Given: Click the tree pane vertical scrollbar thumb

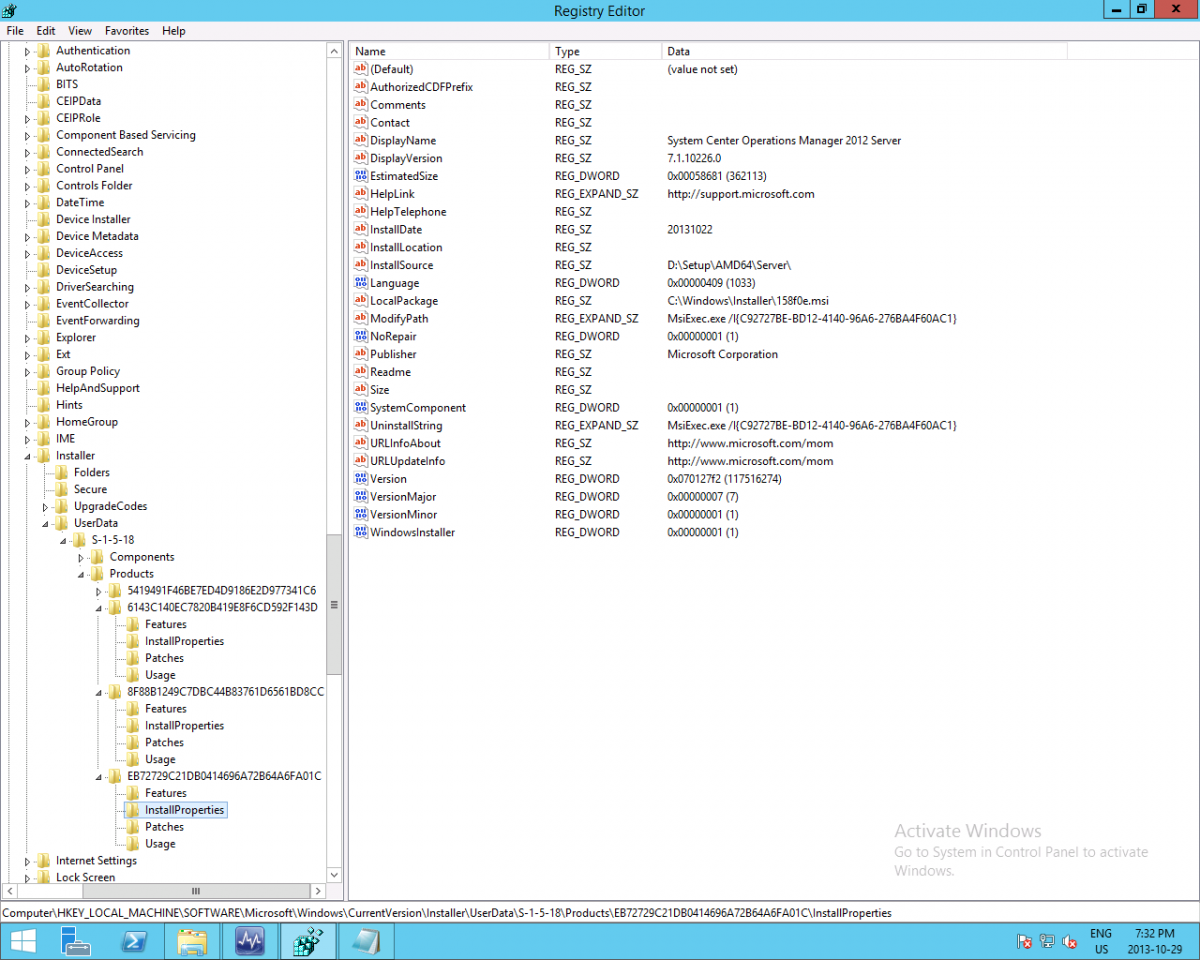Looking at the screenshot, I should [x=334, y=605].
